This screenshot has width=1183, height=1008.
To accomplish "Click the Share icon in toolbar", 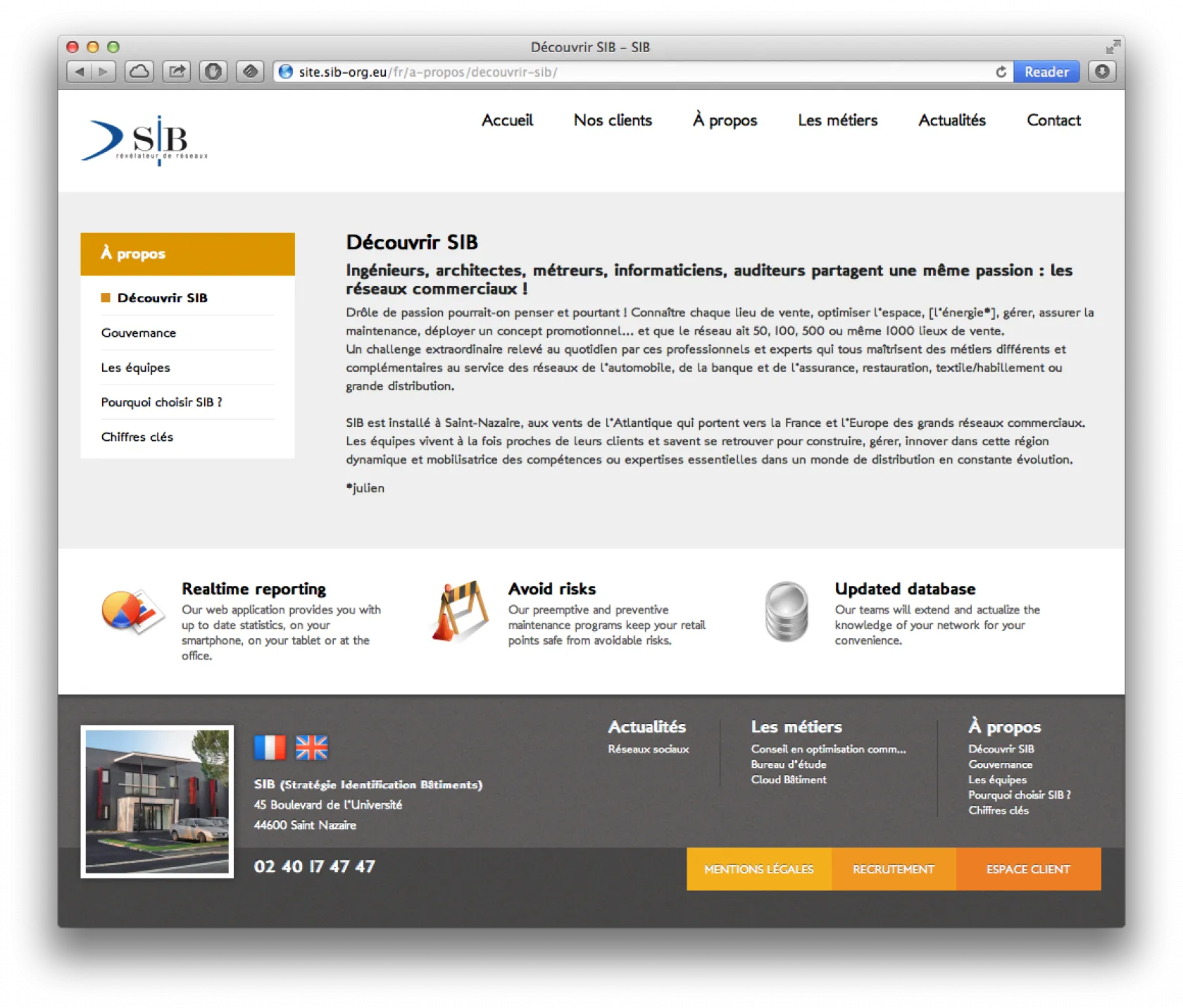I will (177, 72).
